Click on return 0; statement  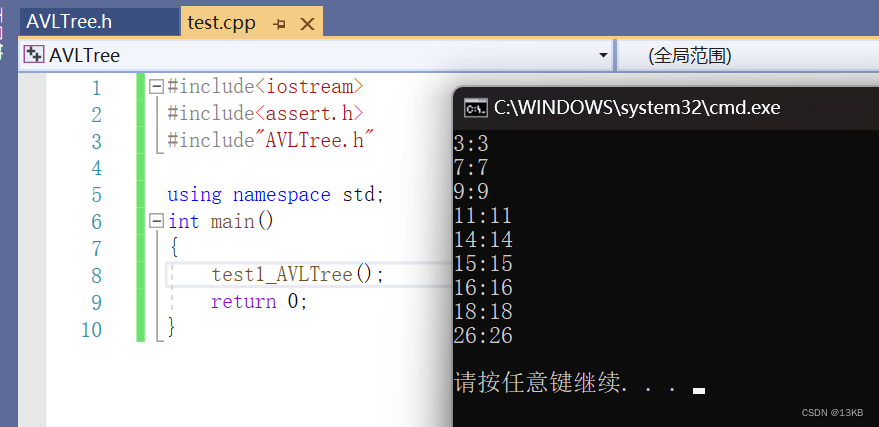point(260,301)
